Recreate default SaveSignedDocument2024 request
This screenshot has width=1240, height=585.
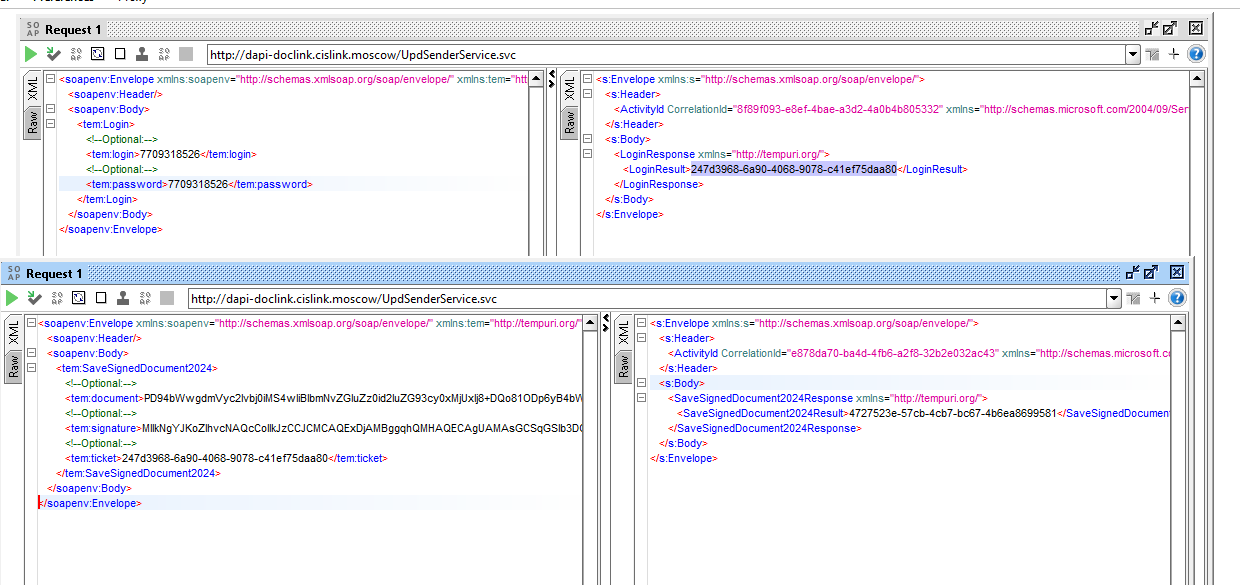click(x=79, y=298)
